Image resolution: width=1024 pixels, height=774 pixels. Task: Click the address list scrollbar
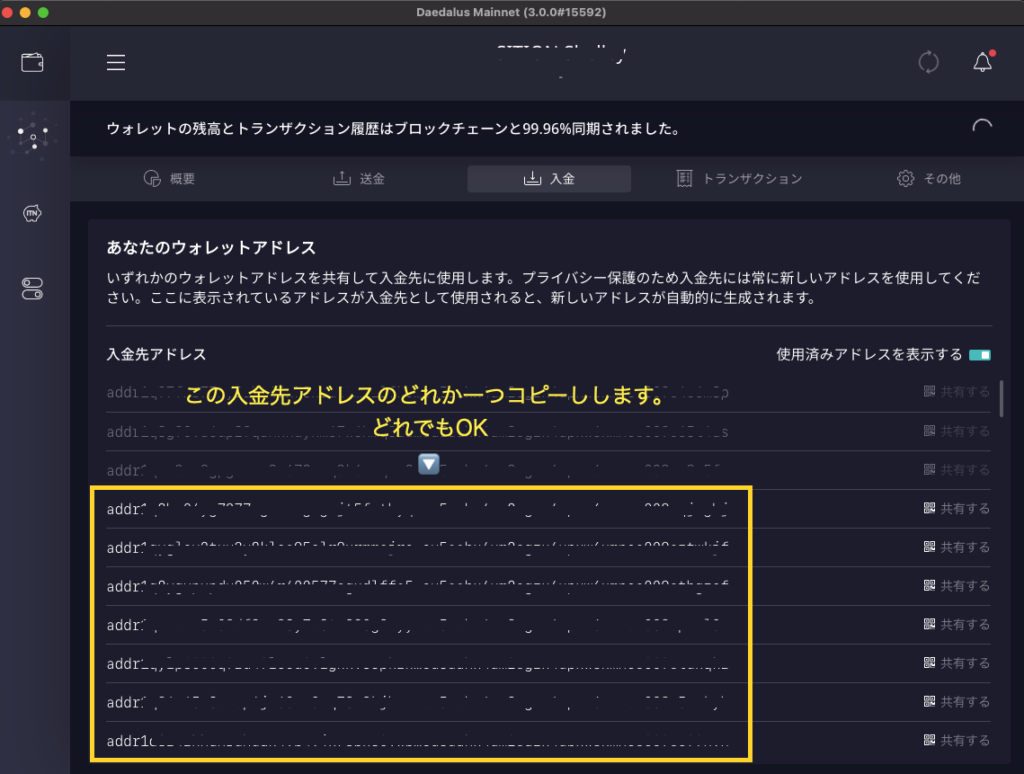(x=1002, y=397)
